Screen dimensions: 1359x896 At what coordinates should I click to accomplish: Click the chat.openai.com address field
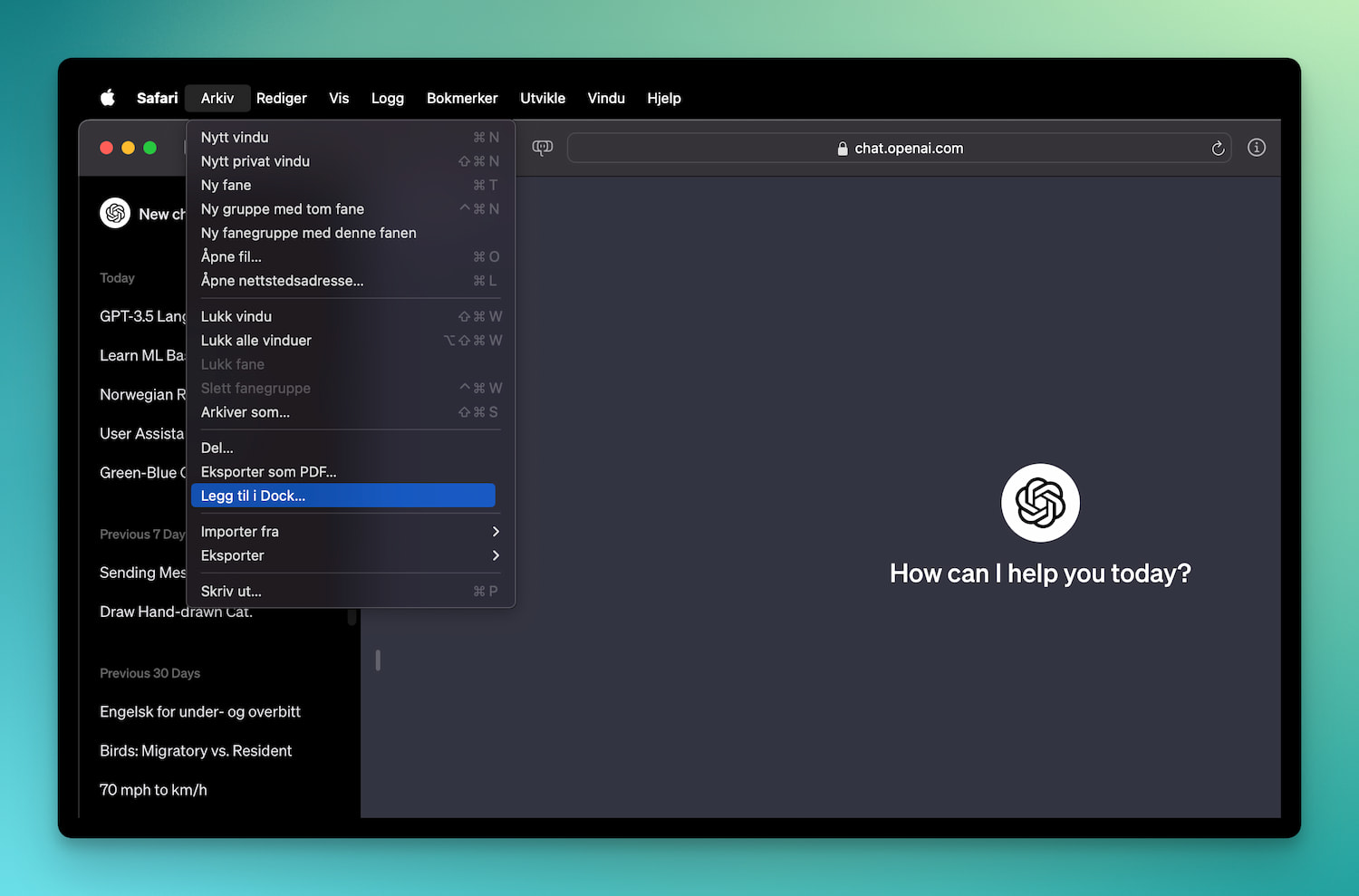coord(909,149)
